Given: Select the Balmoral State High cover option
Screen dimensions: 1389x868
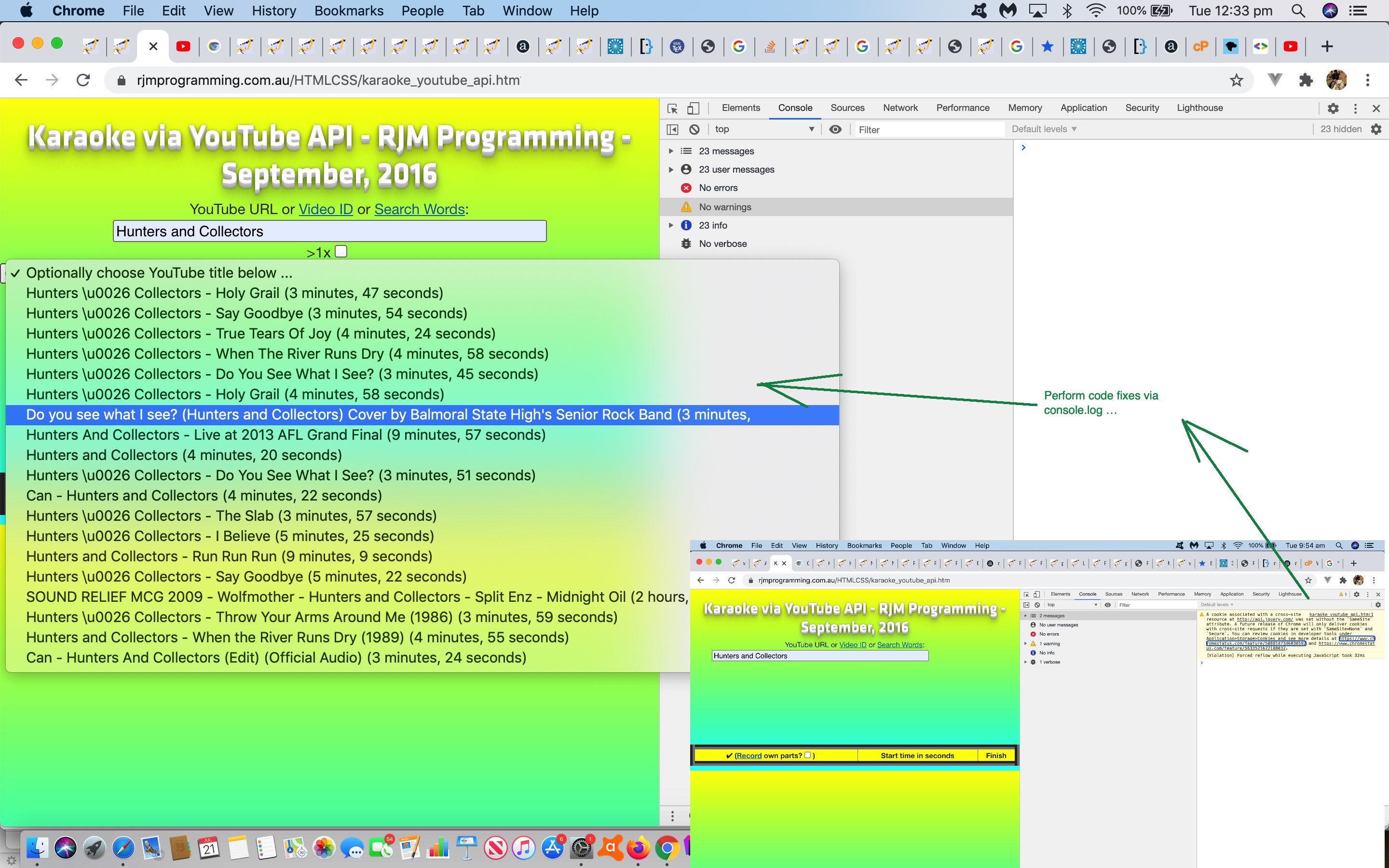Looking at the screenshot, I should point(422,415).
